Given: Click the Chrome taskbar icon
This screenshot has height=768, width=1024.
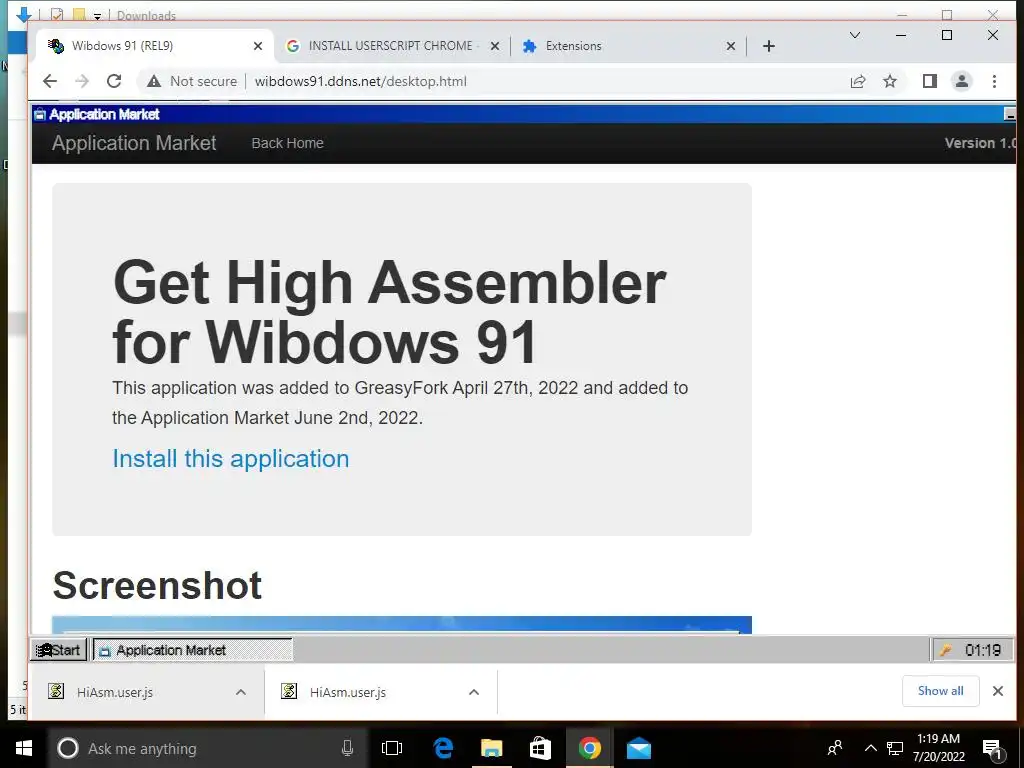Looking at the screenshot, I should [589, 748].
